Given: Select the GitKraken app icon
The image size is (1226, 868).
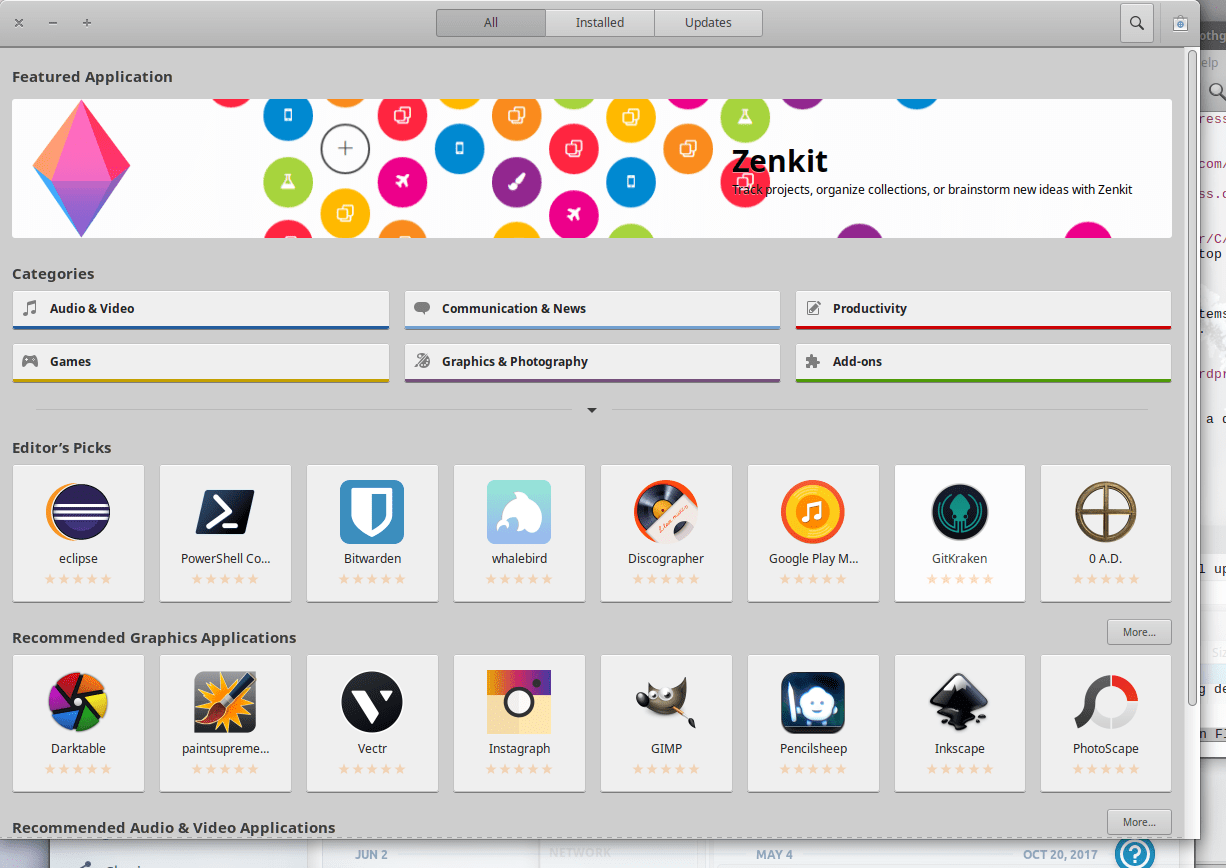Looking at the screenshot, I should click(960, 512).
